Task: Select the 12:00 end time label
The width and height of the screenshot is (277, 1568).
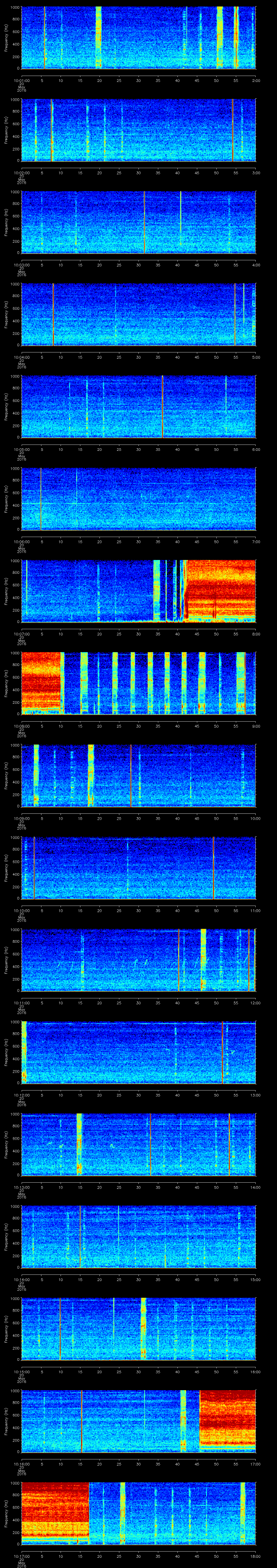Action: [255, 1003]
